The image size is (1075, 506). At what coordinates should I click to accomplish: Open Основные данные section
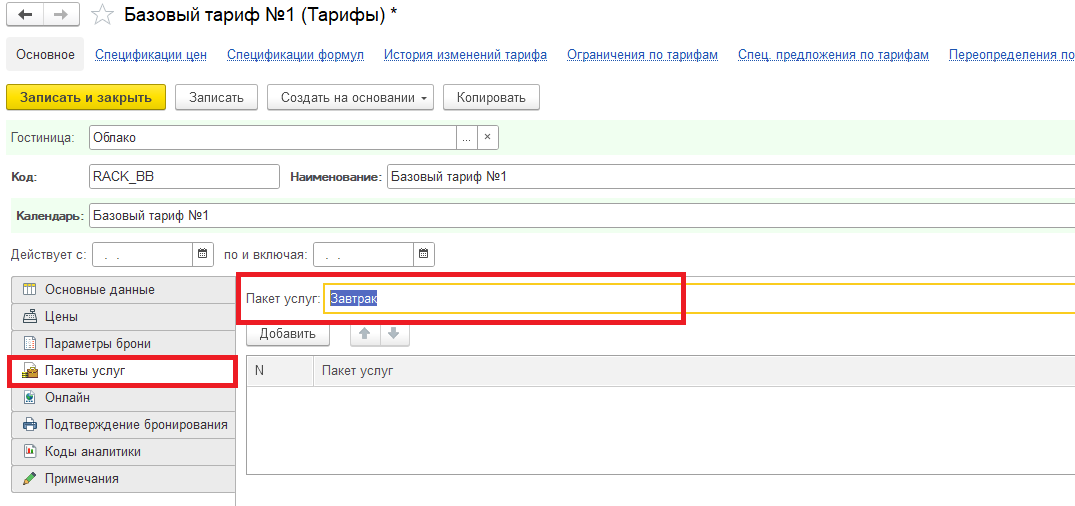[x=123, y=289]
